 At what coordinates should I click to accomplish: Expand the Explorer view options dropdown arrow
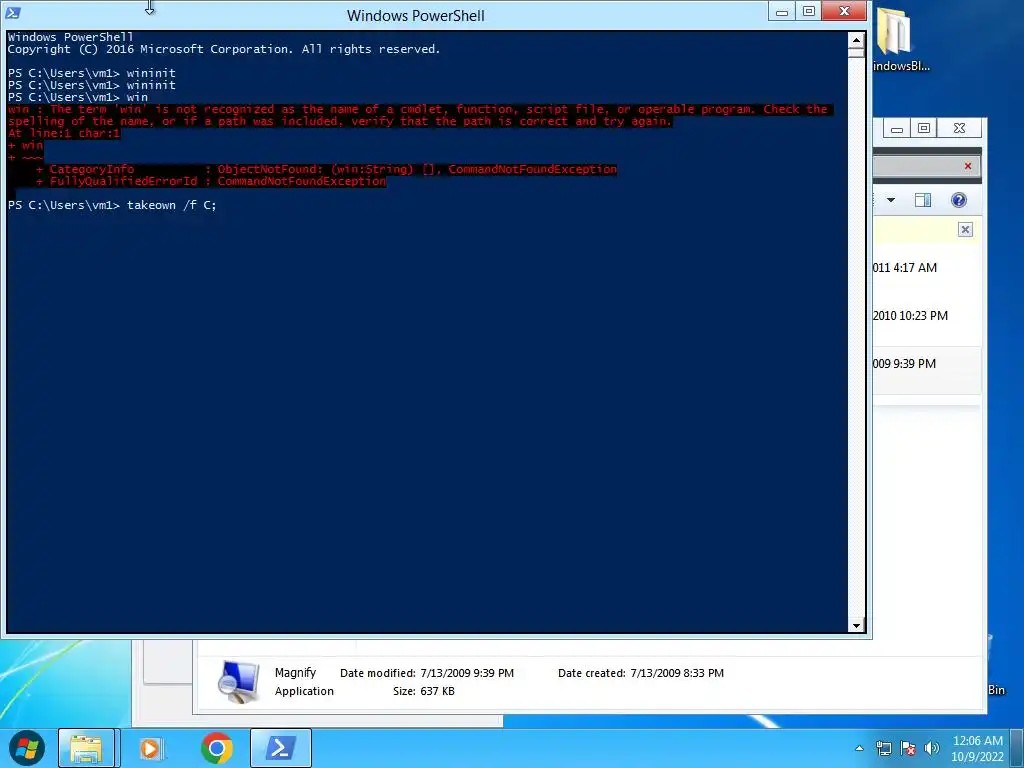click(x=891, y=200)
